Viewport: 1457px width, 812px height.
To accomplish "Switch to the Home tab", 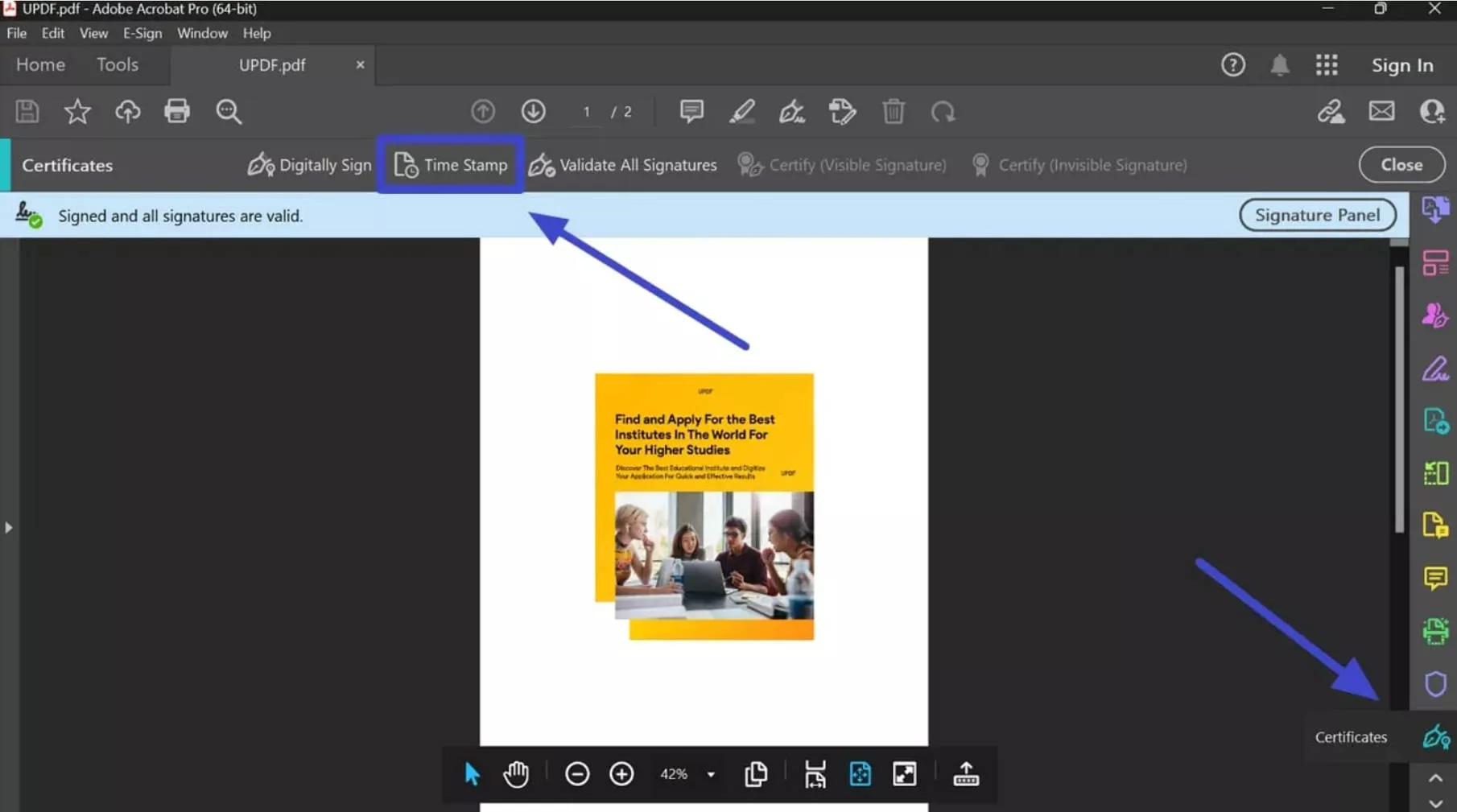I will [39, 64].
